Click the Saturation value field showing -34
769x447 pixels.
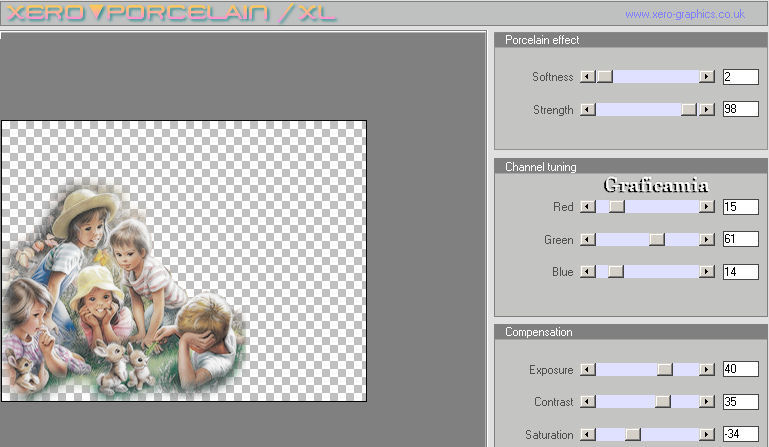click(741, 434)
